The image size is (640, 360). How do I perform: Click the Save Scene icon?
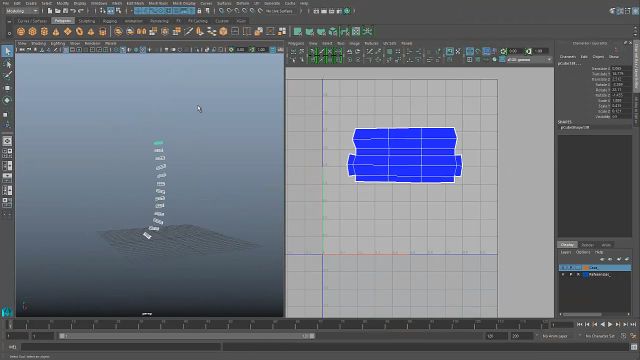65,11
